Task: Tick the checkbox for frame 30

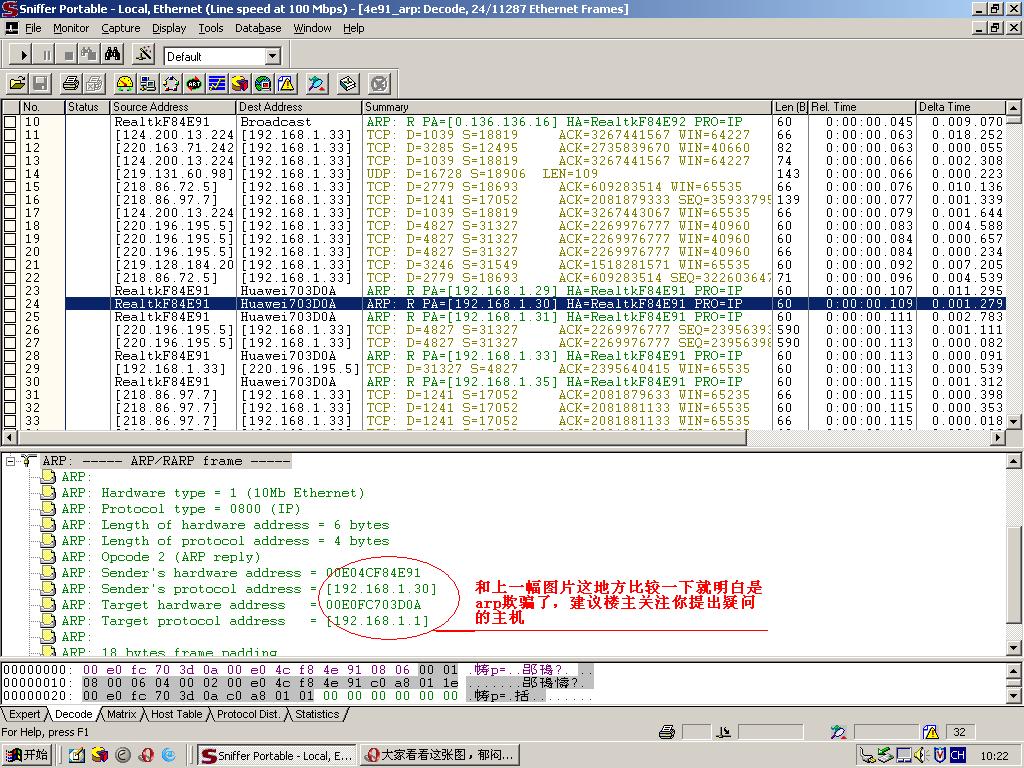Action: click(x=10, y=382)
